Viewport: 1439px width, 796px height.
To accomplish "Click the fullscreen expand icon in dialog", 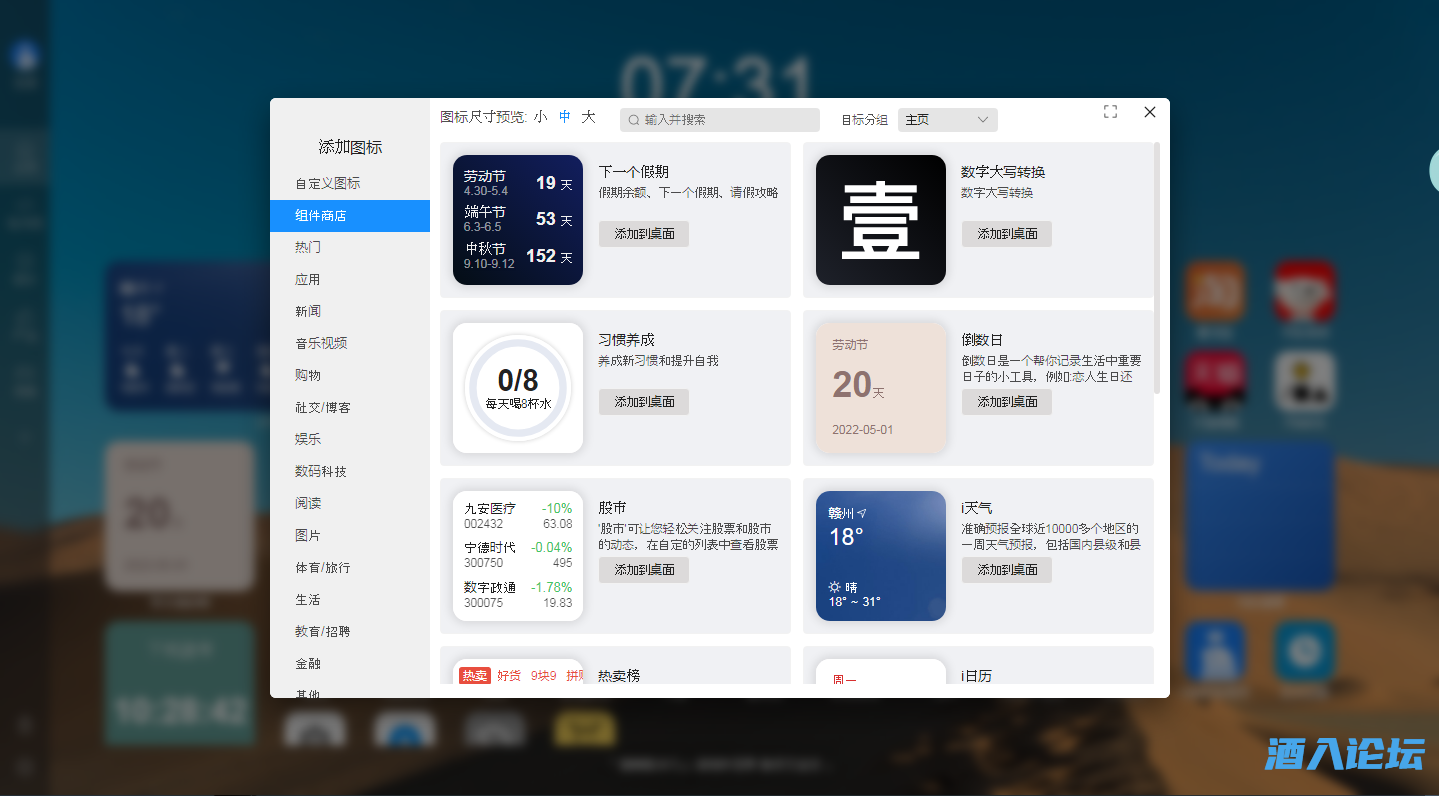I will coord(1110,112).
